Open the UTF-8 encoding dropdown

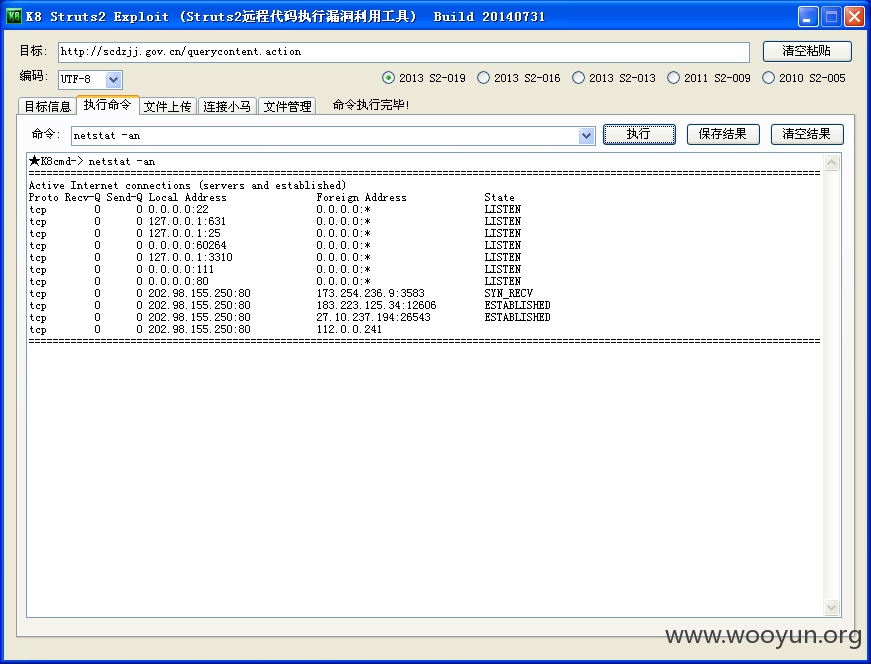(x=113, y=79)
